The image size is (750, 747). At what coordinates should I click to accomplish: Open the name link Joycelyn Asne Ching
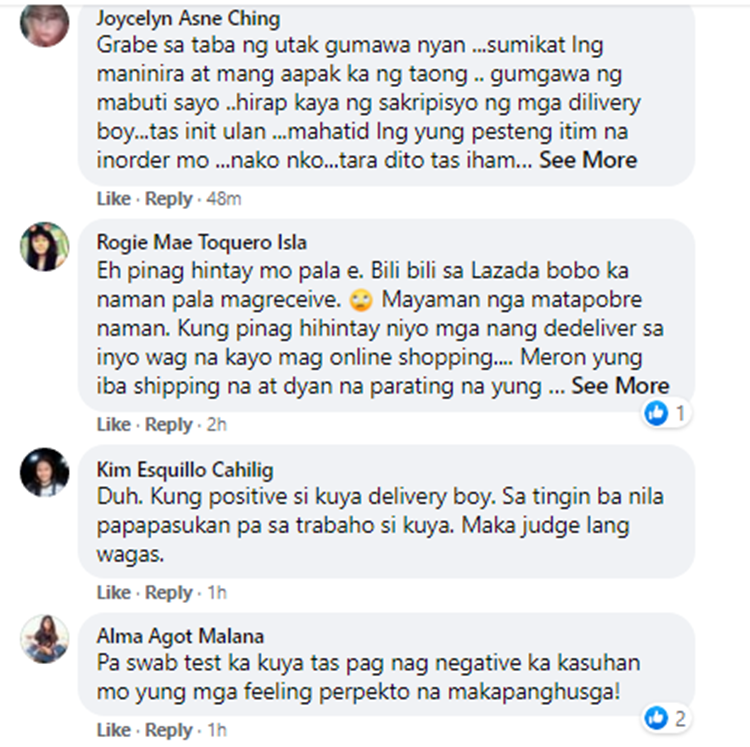(188, 19)
